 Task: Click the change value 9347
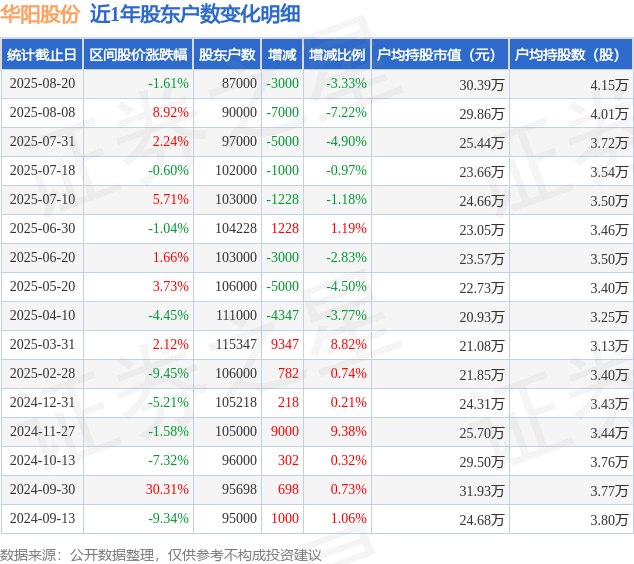point(285,344)
